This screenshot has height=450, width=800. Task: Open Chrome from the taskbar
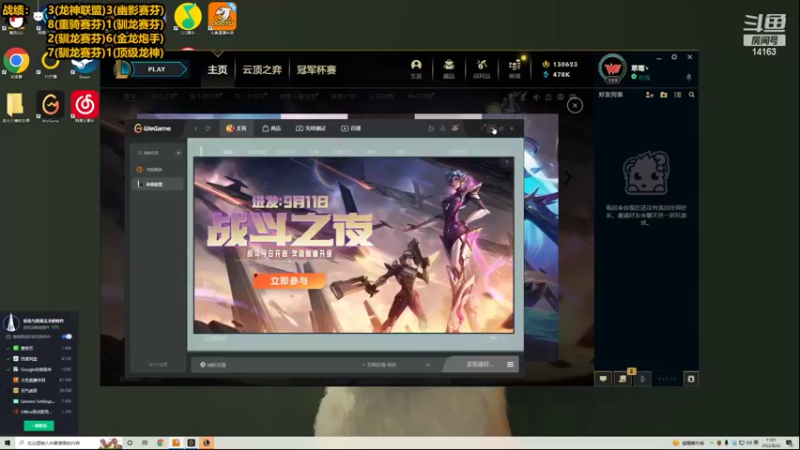(x=160, y=443)
